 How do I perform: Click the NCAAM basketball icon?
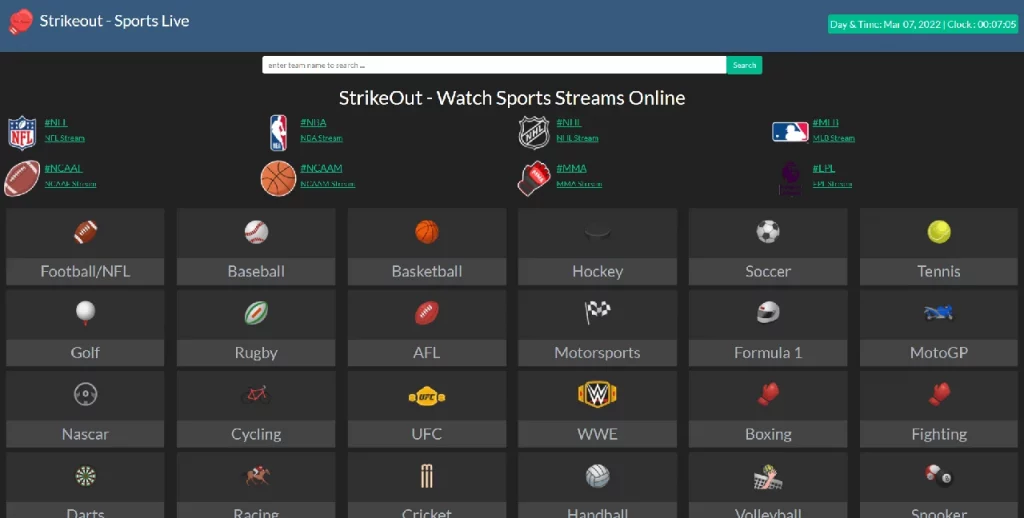pos(278,178)
